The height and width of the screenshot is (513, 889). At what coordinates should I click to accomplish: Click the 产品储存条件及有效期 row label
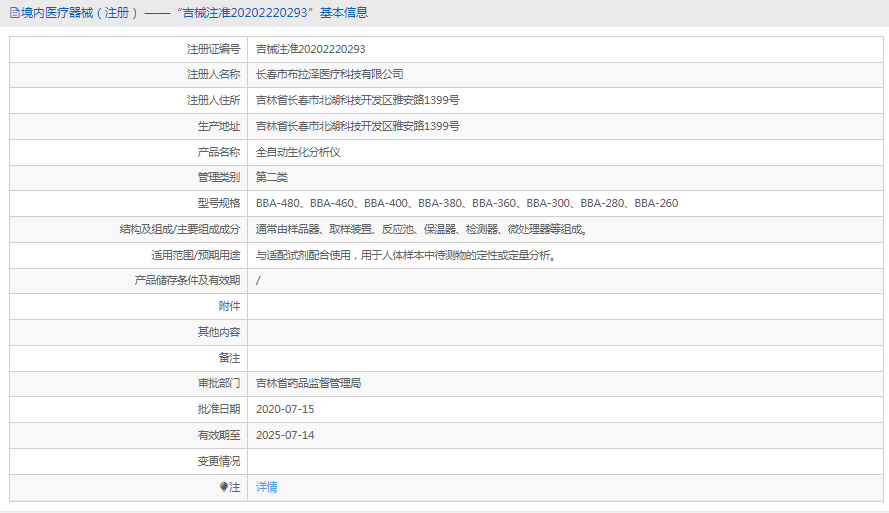[x=187, y=280]
